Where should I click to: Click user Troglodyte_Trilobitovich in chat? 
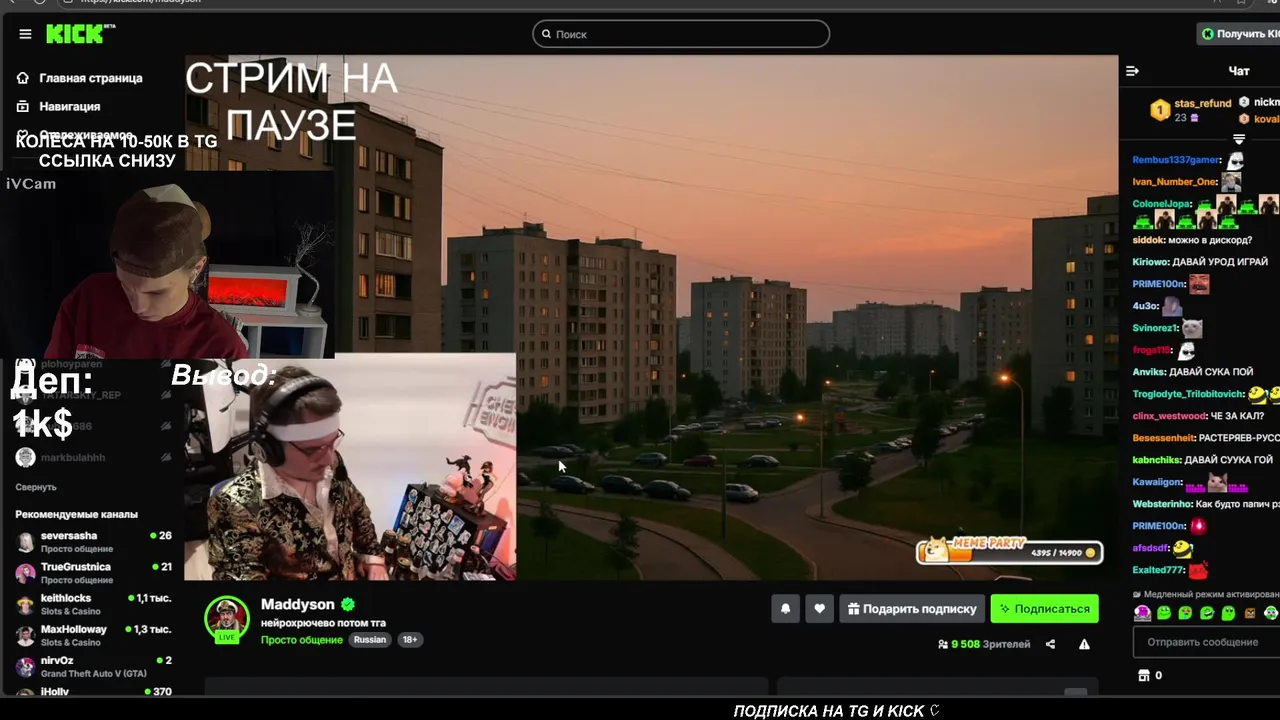click(x=1188, y=394)
